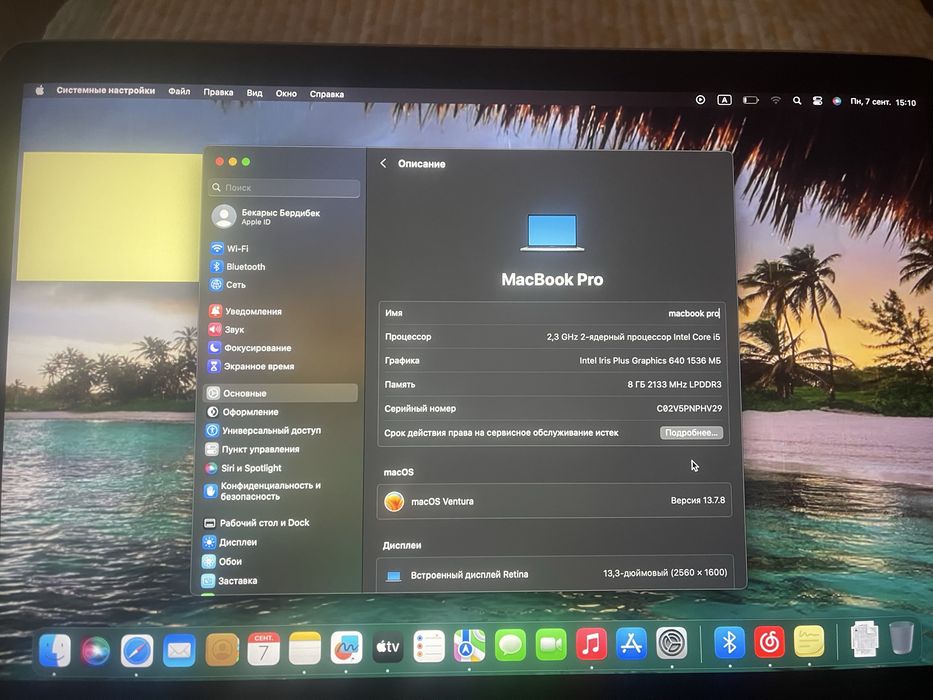Show battery status in menu bar

(x=750, y=100)
